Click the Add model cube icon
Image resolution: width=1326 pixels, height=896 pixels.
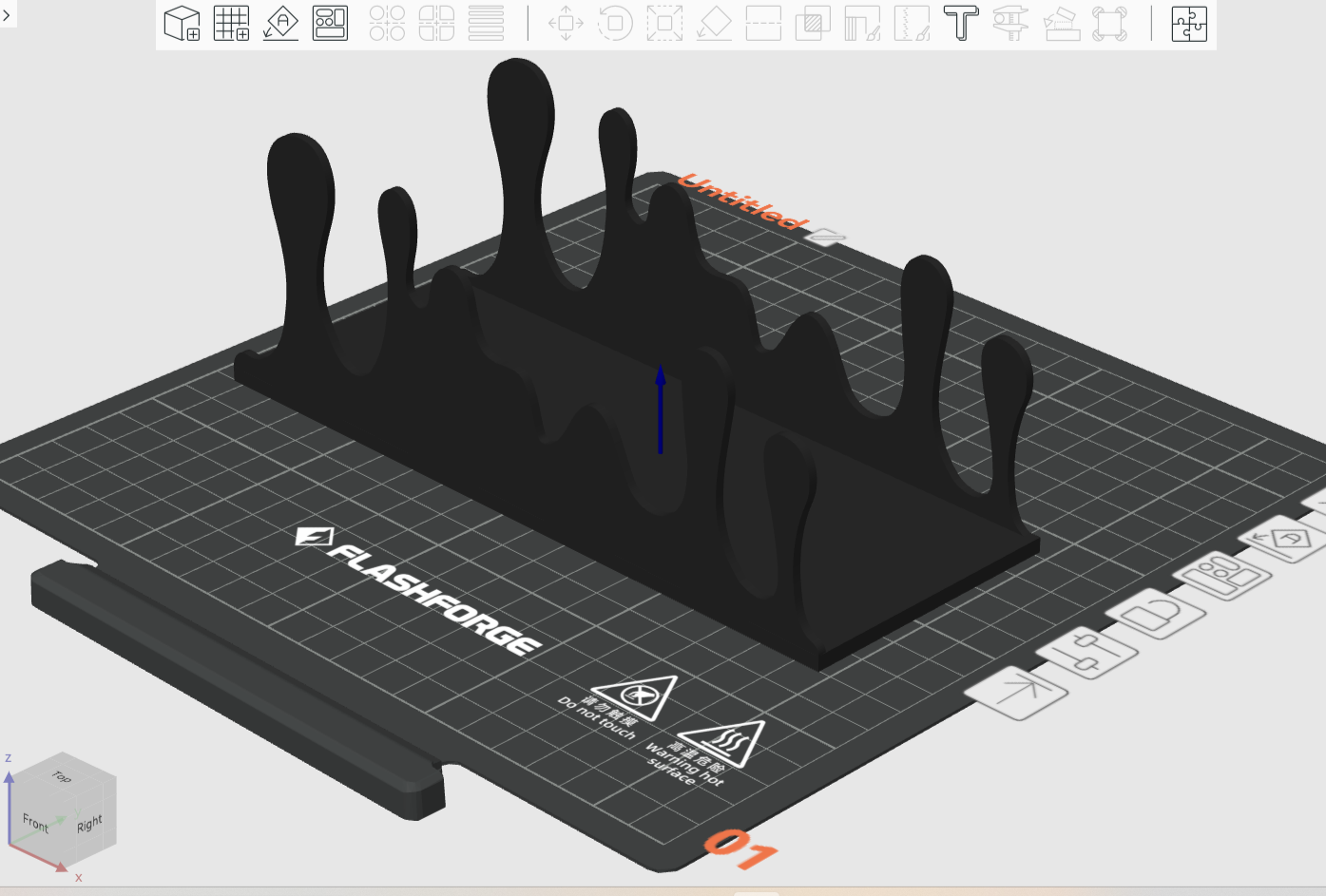182,23
